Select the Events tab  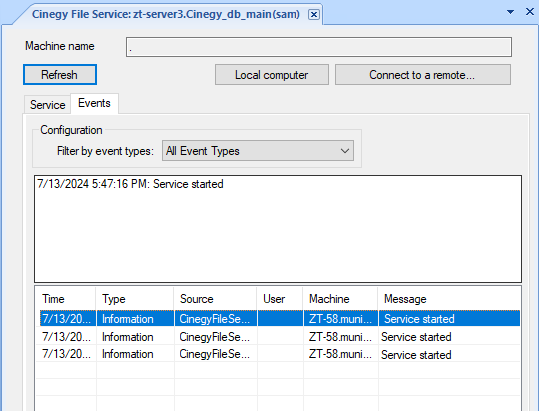tap(94, 103)
